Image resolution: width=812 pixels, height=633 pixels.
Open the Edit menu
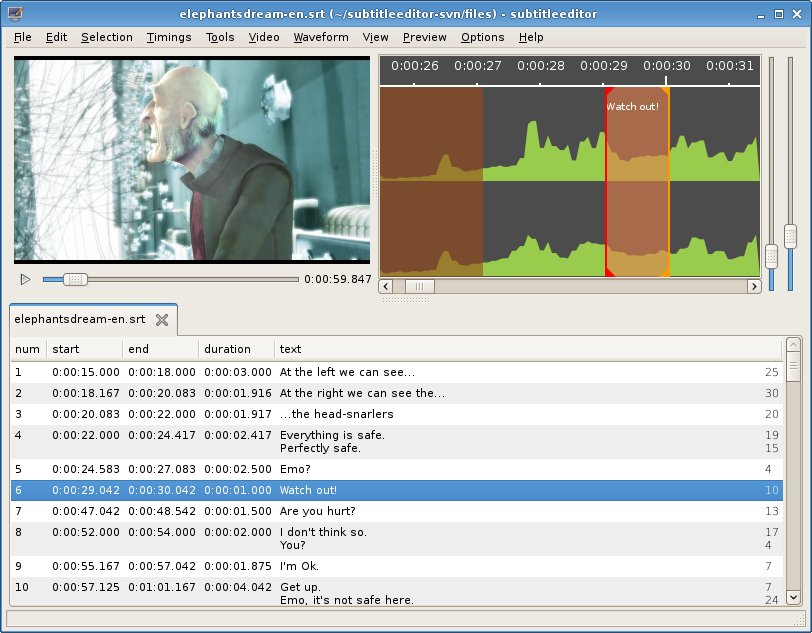point(56,37)
